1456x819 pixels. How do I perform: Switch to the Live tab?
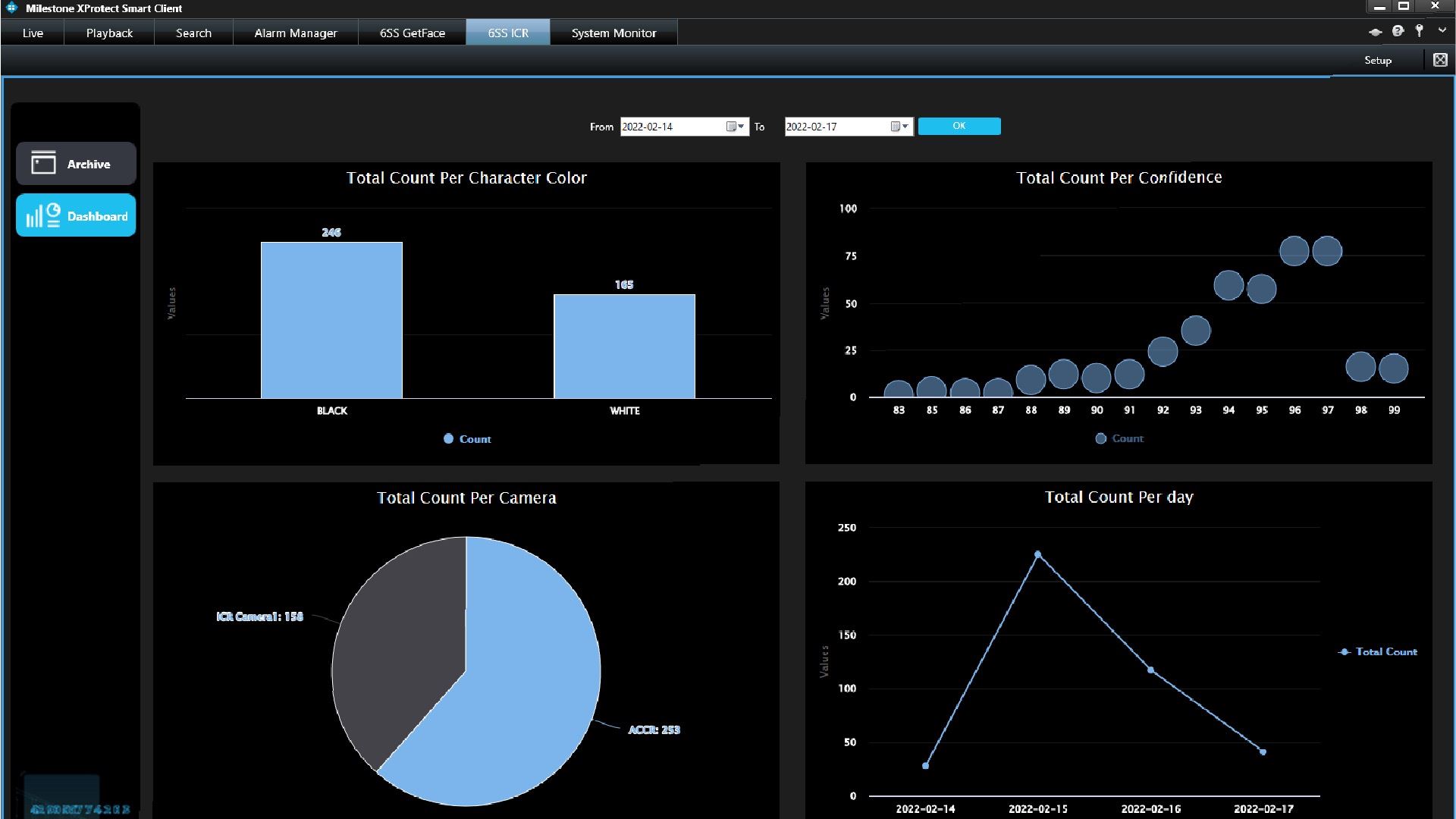click(33, 33)
